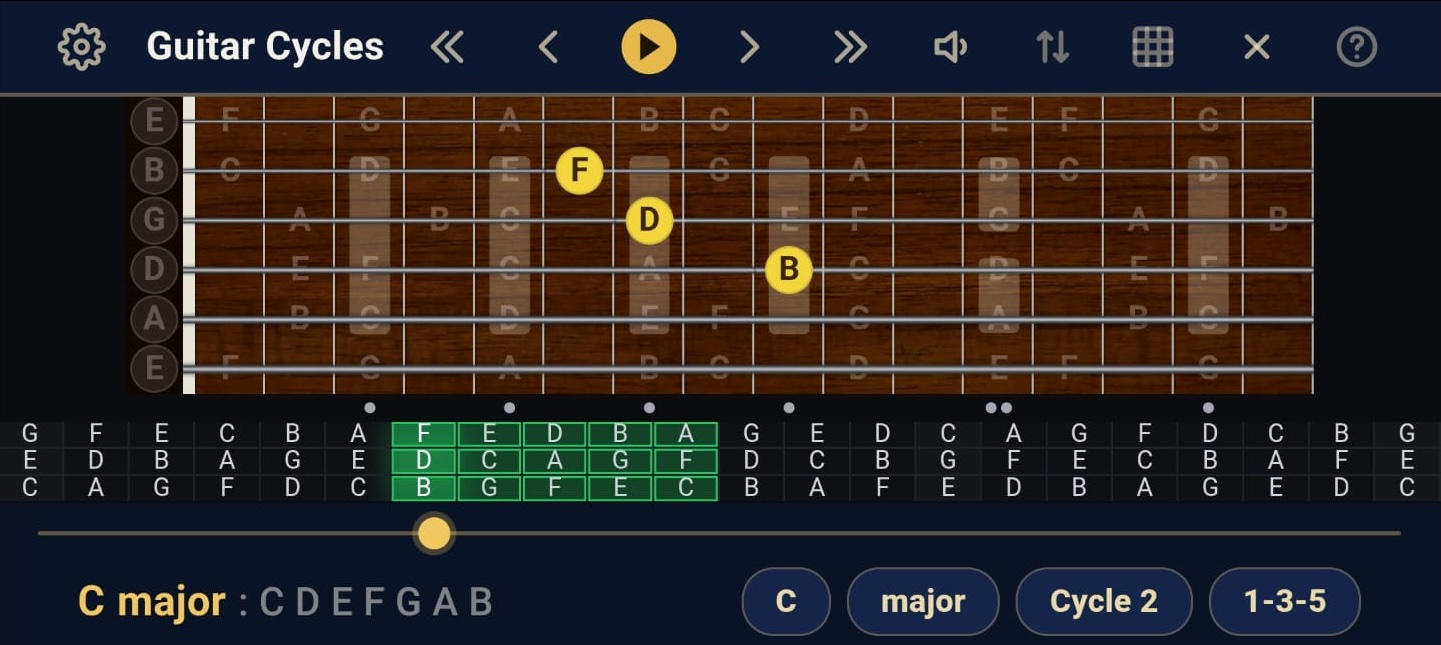
Task: Select chord column C G E right of center
Action: 948,461
